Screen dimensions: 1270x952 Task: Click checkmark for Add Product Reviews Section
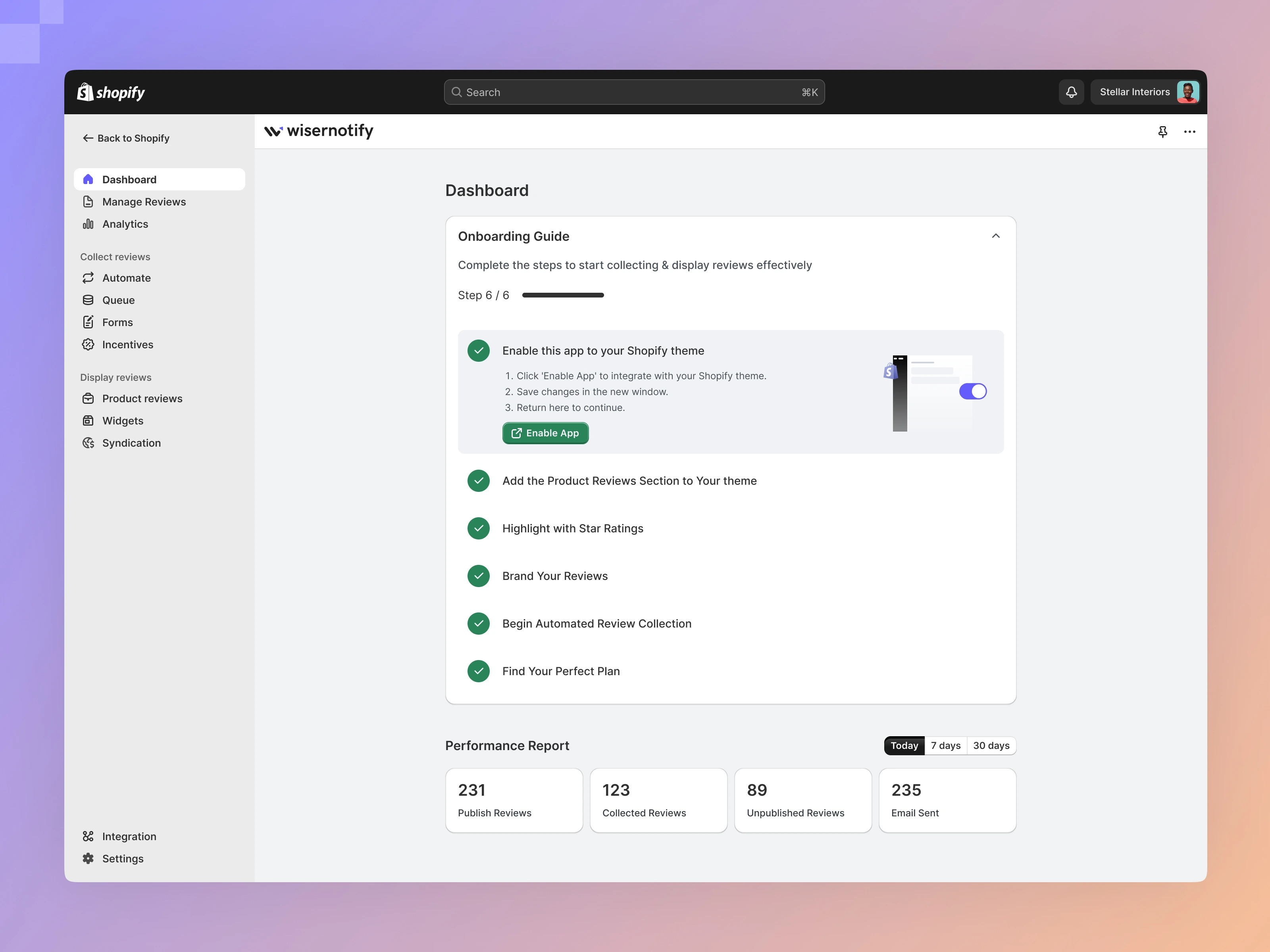(x=478, y=481)
